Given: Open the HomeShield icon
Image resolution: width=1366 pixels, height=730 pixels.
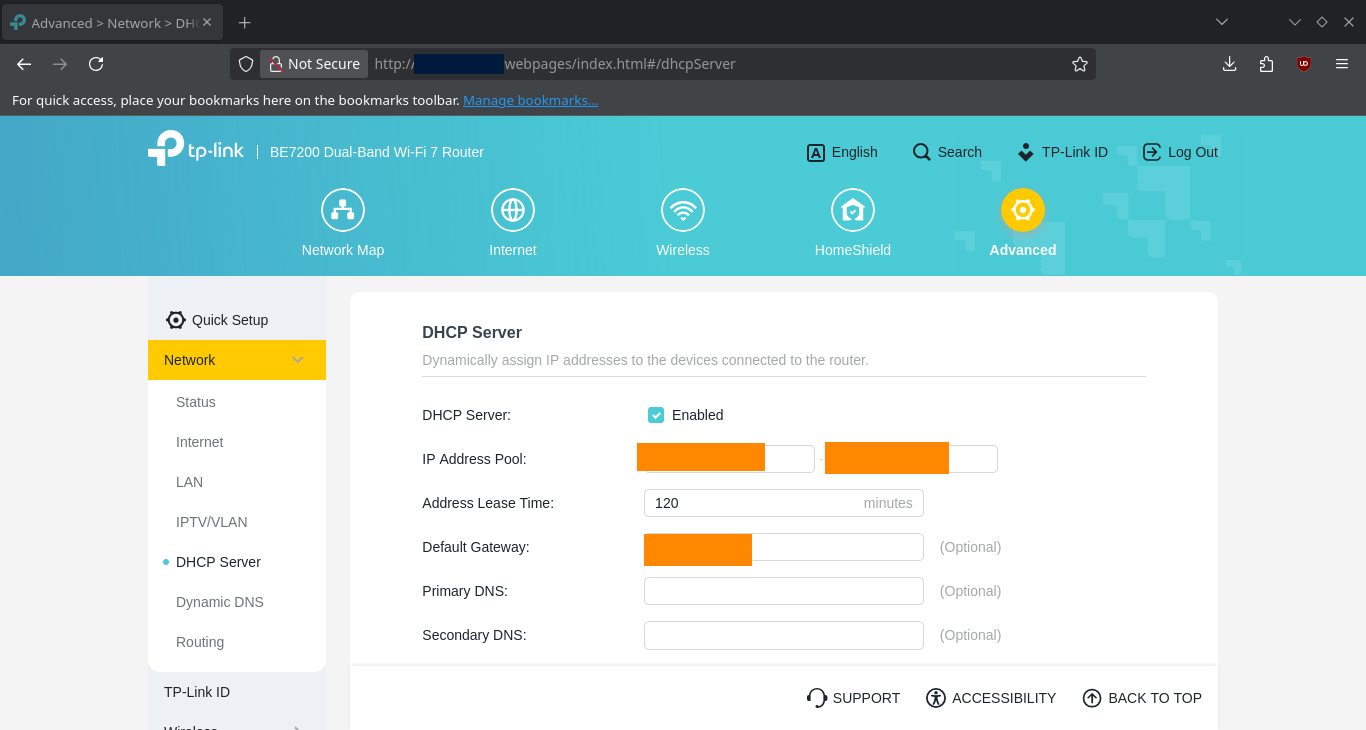Looking at the screenshot, I should click(x=853, y=210).
